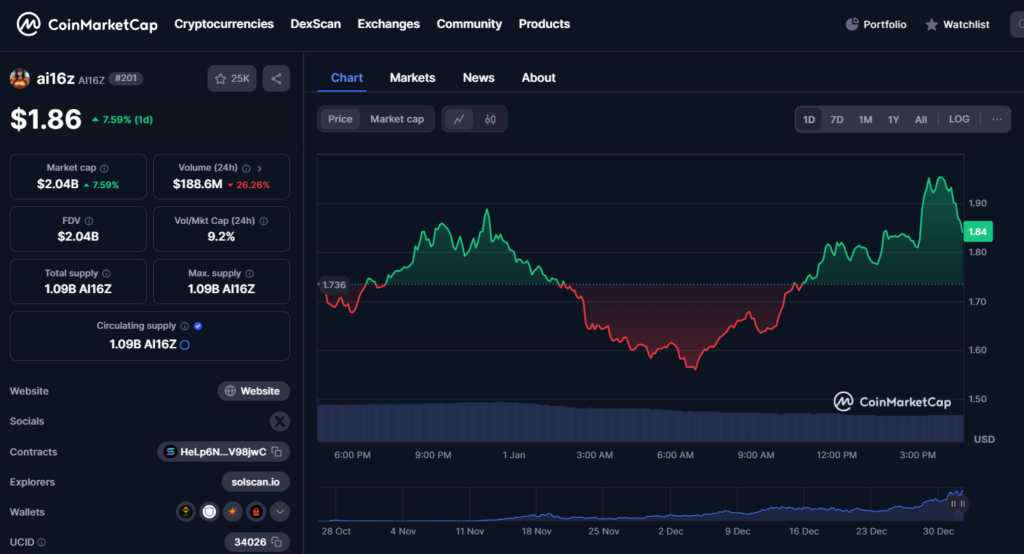Open the chart more options ellipsis menu

click(996, 119)
